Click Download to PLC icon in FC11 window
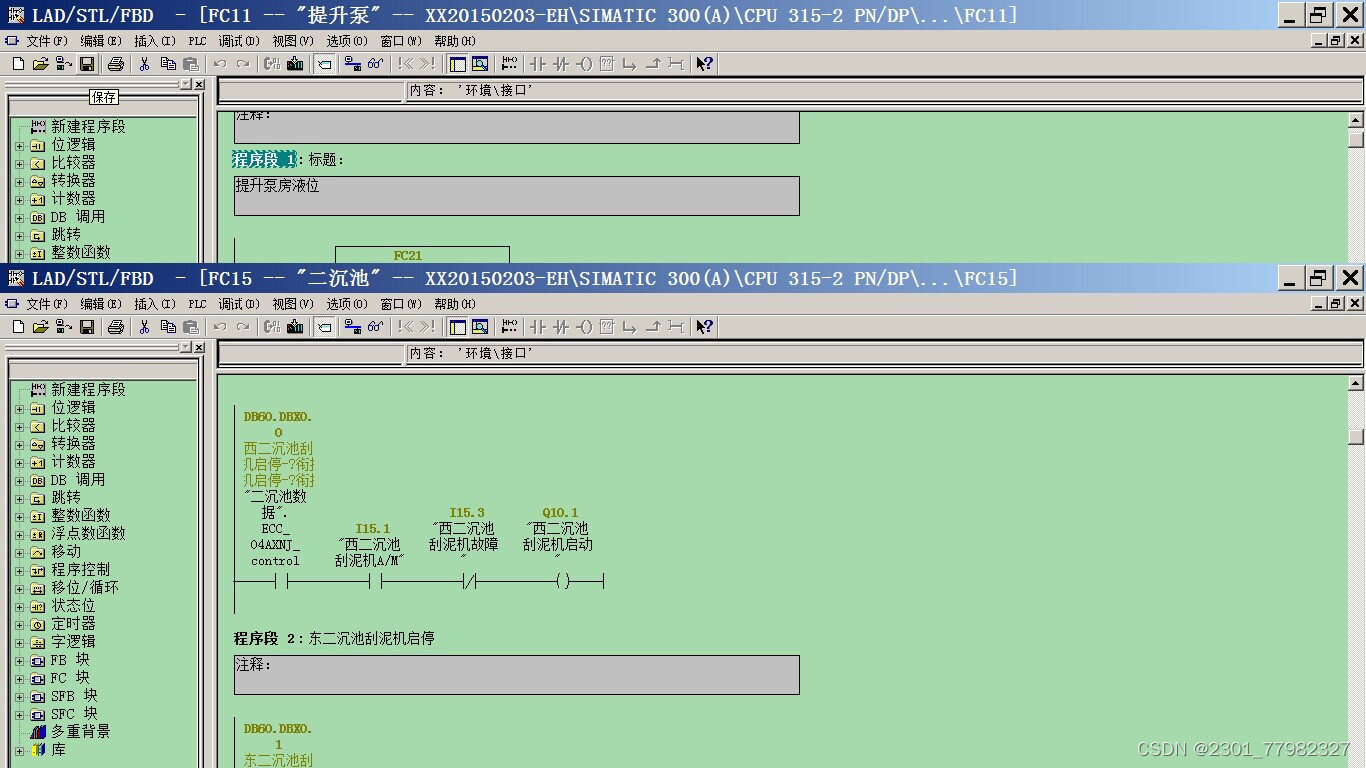The image size is (1366, 768). pyautogui.click(x=295, y=64)
